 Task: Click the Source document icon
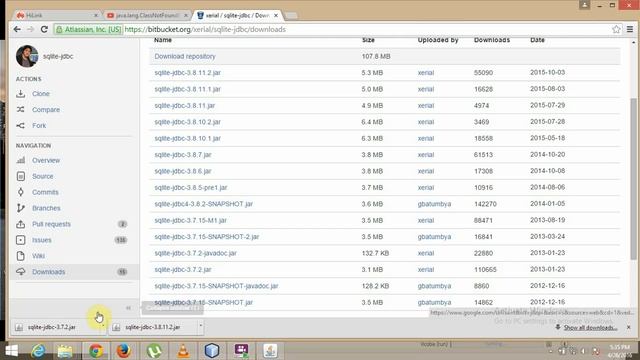pos(20,176)
